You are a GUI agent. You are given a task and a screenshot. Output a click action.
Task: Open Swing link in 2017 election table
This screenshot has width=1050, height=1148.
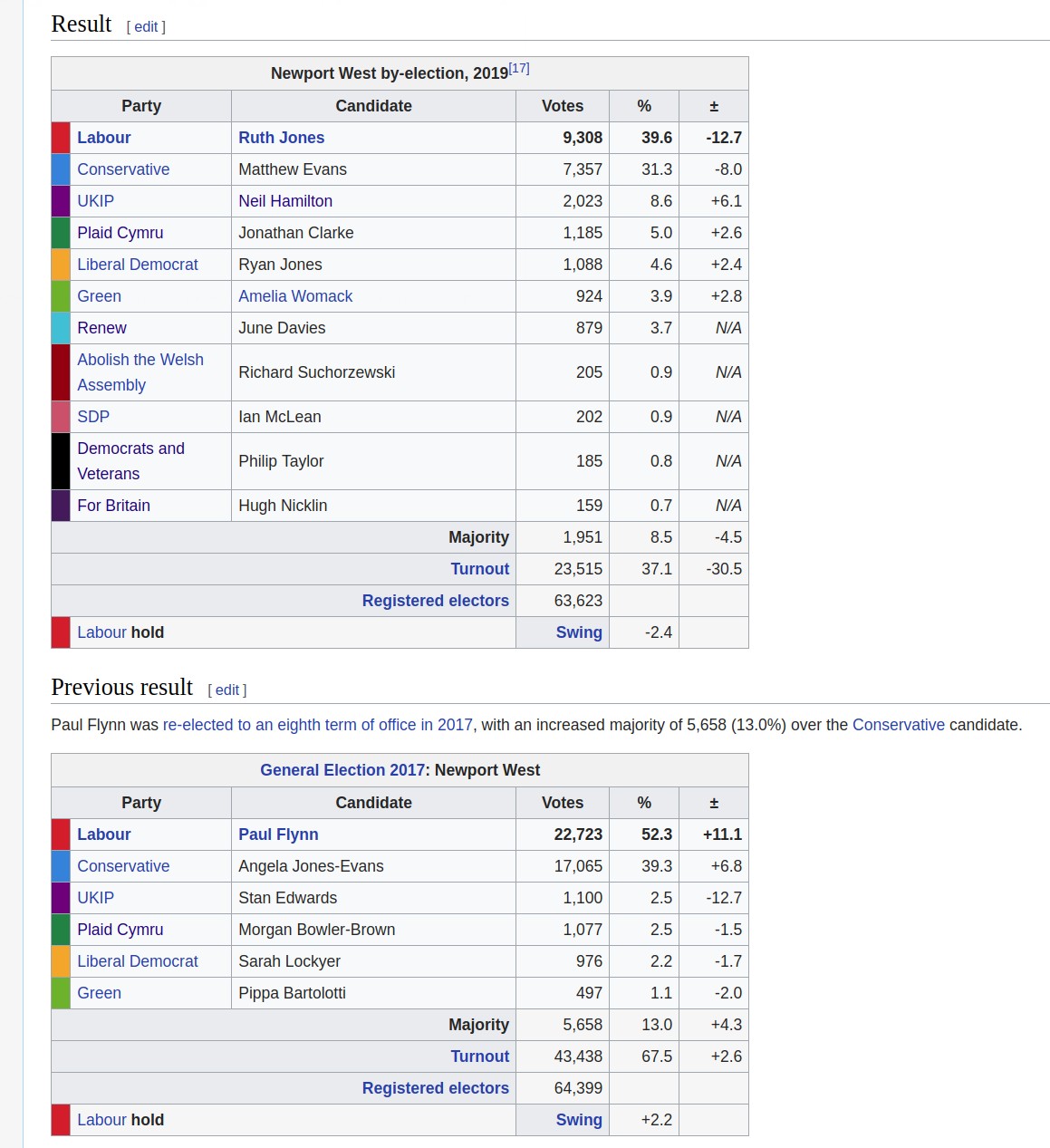coord(579,1120)
